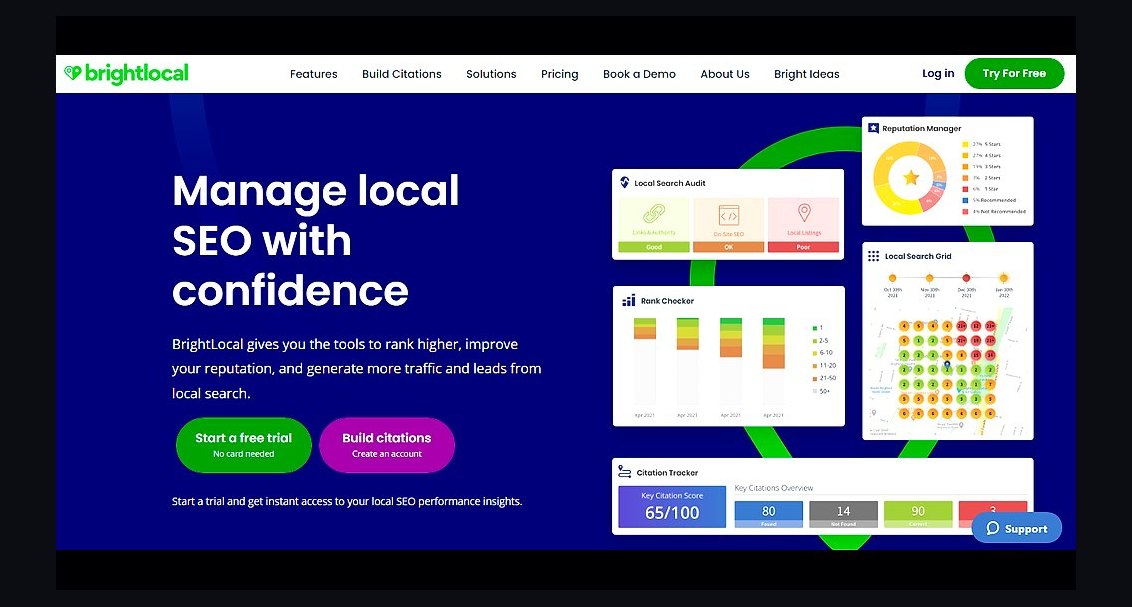Viewport: 1132px width, 607px height.
Task: Click the '21-50' rank legend entry
Action: click(x=824, y=378)
